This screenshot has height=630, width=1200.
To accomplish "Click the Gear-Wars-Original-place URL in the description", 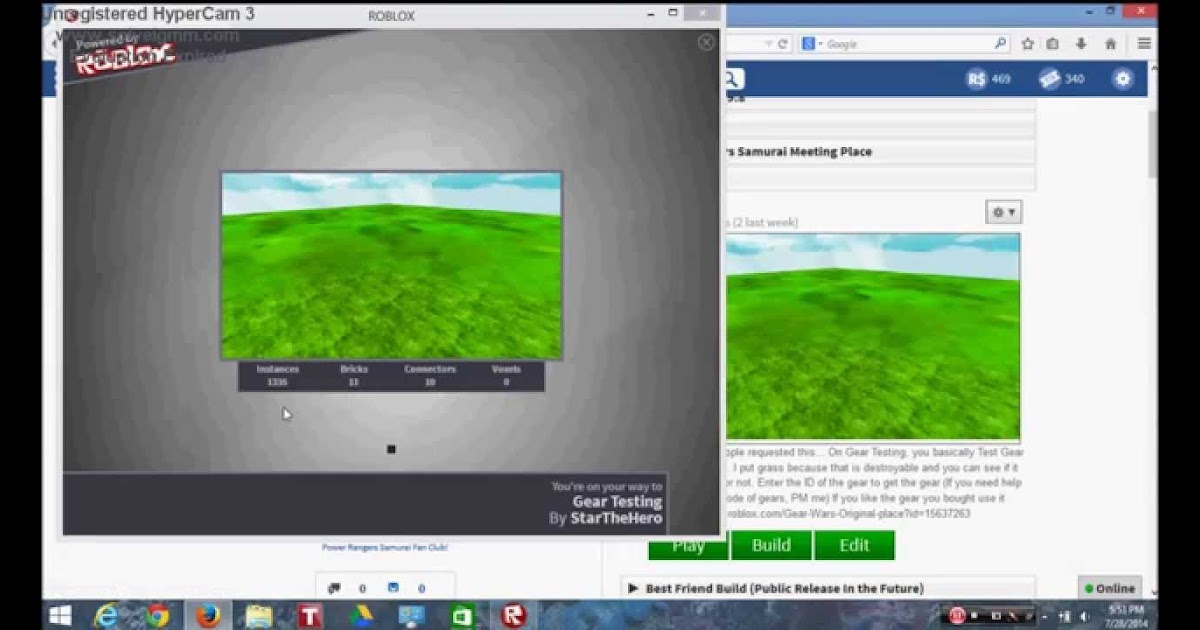I will 847,513.
